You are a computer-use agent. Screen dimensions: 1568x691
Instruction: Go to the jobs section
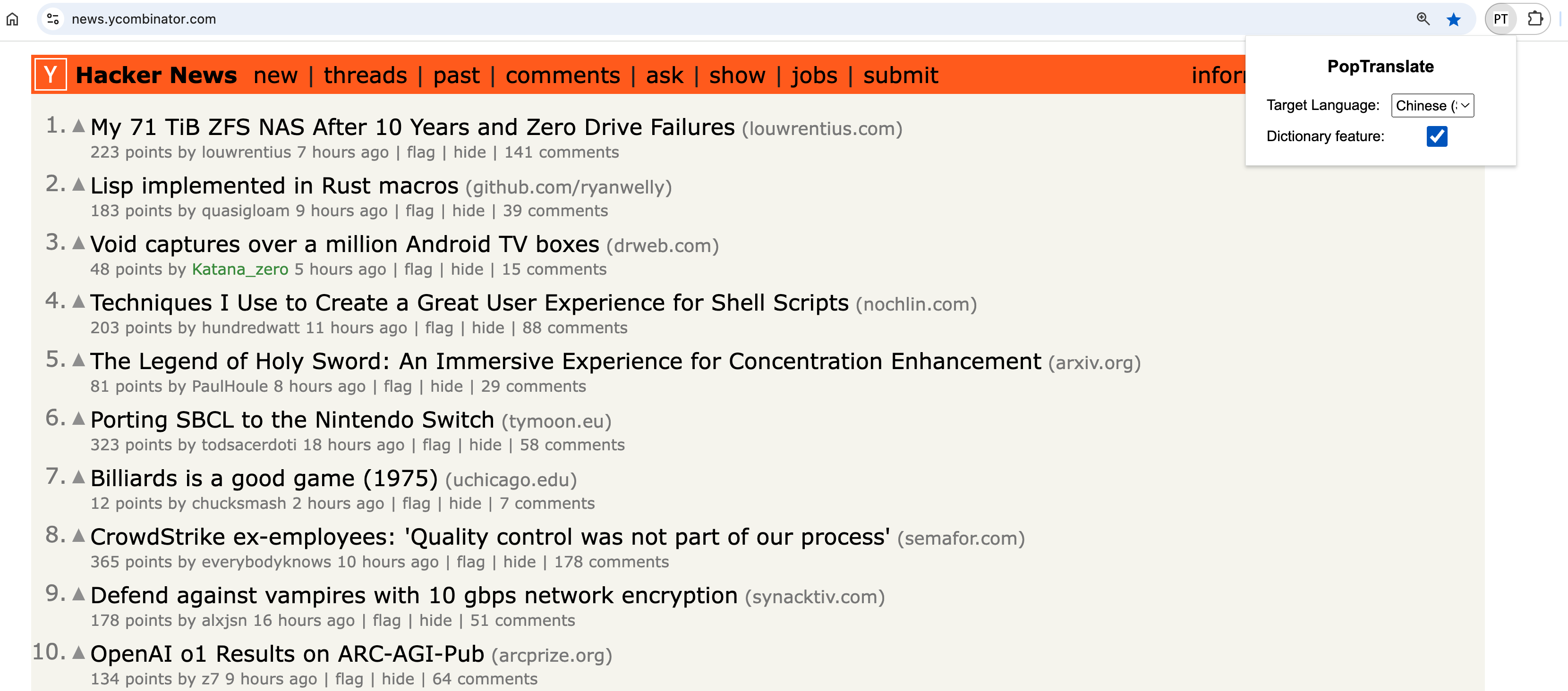point(814,76)
